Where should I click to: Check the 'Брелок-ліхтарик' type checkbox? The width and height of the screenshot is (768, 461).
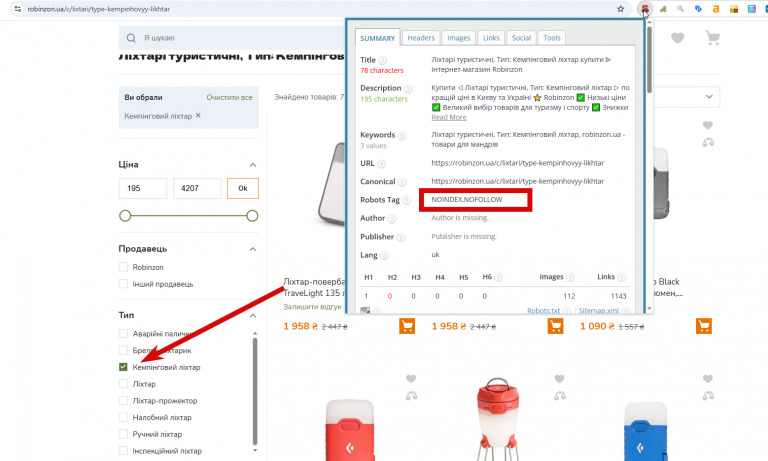point(123,350)
